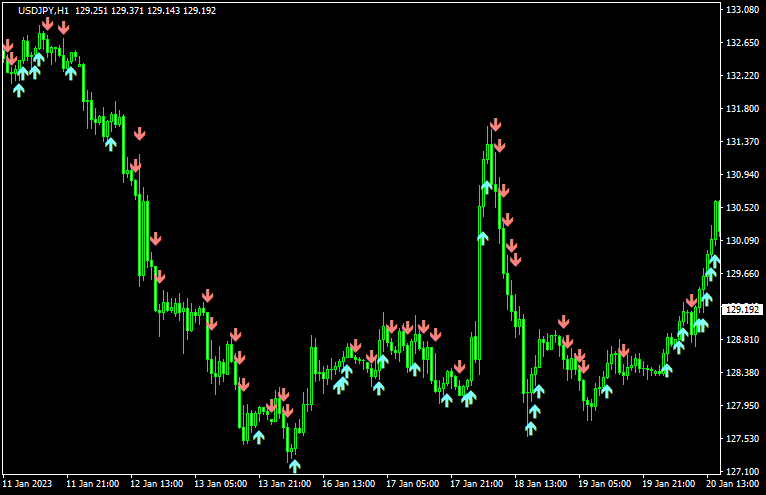Click the blue buy arrow below the 127.10 chart low
Image resolution: width=766 pixels, height=495 pixels.
point(294,465)
